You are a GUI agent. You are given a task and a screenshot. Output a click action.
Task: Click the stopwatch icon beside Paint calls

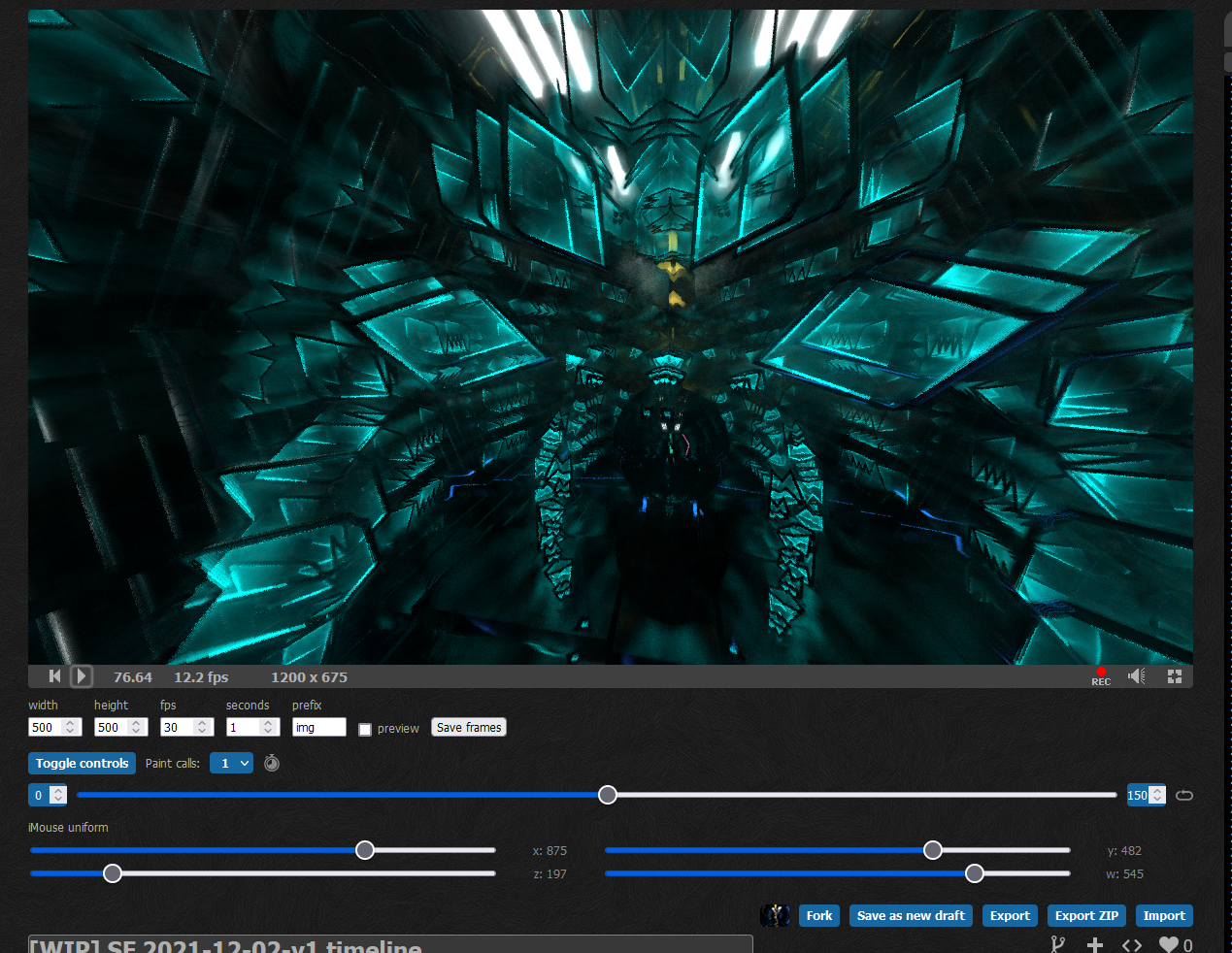(272, 764)
